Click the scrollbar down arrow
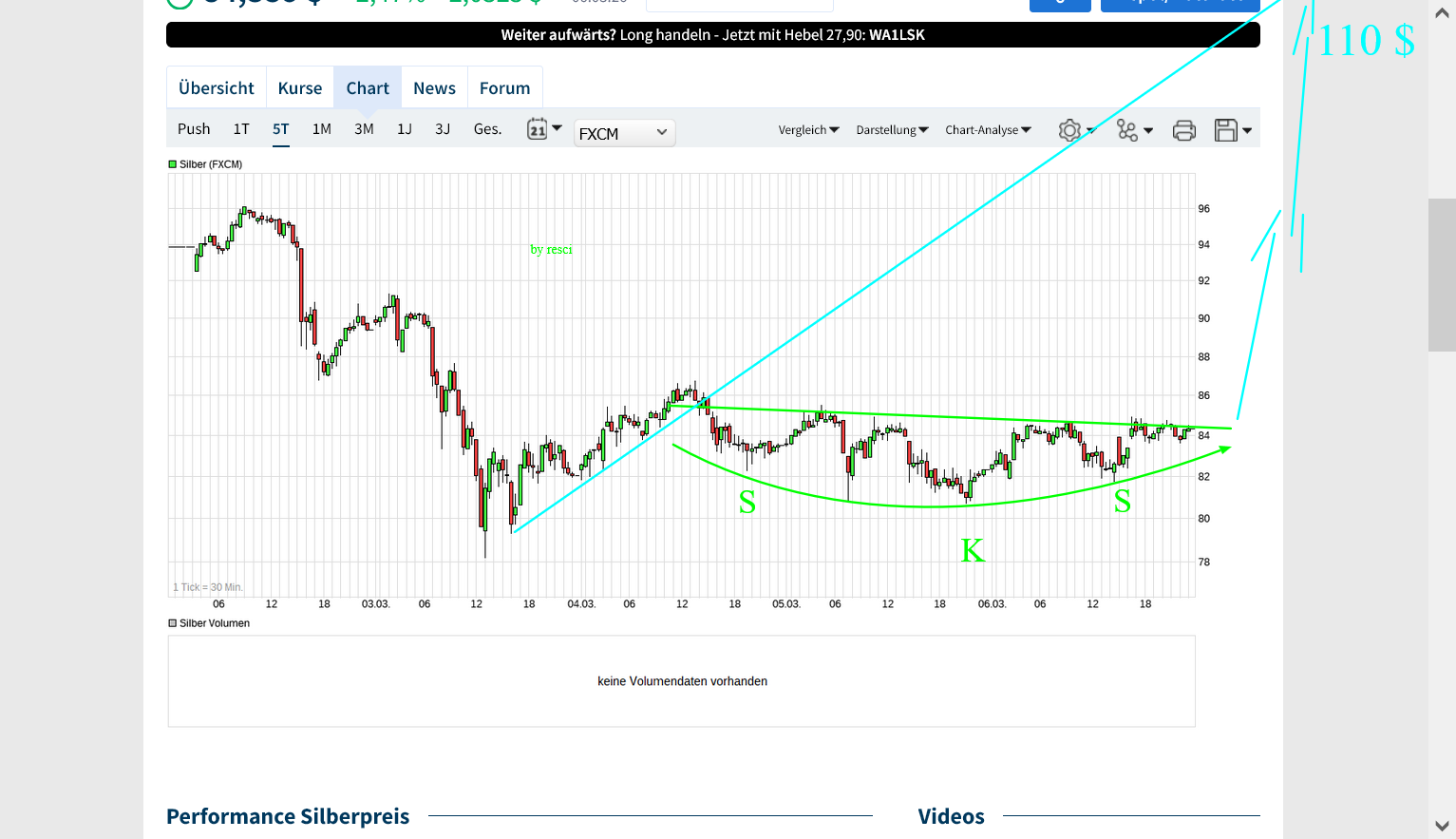 1442,826
